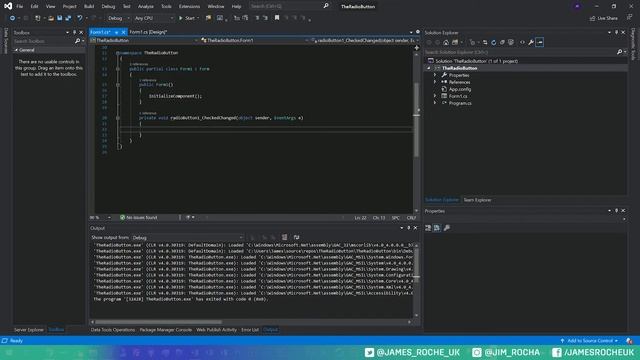The image size is (640, 360).
Task: Open the File menu
Action: pos(20,6)
